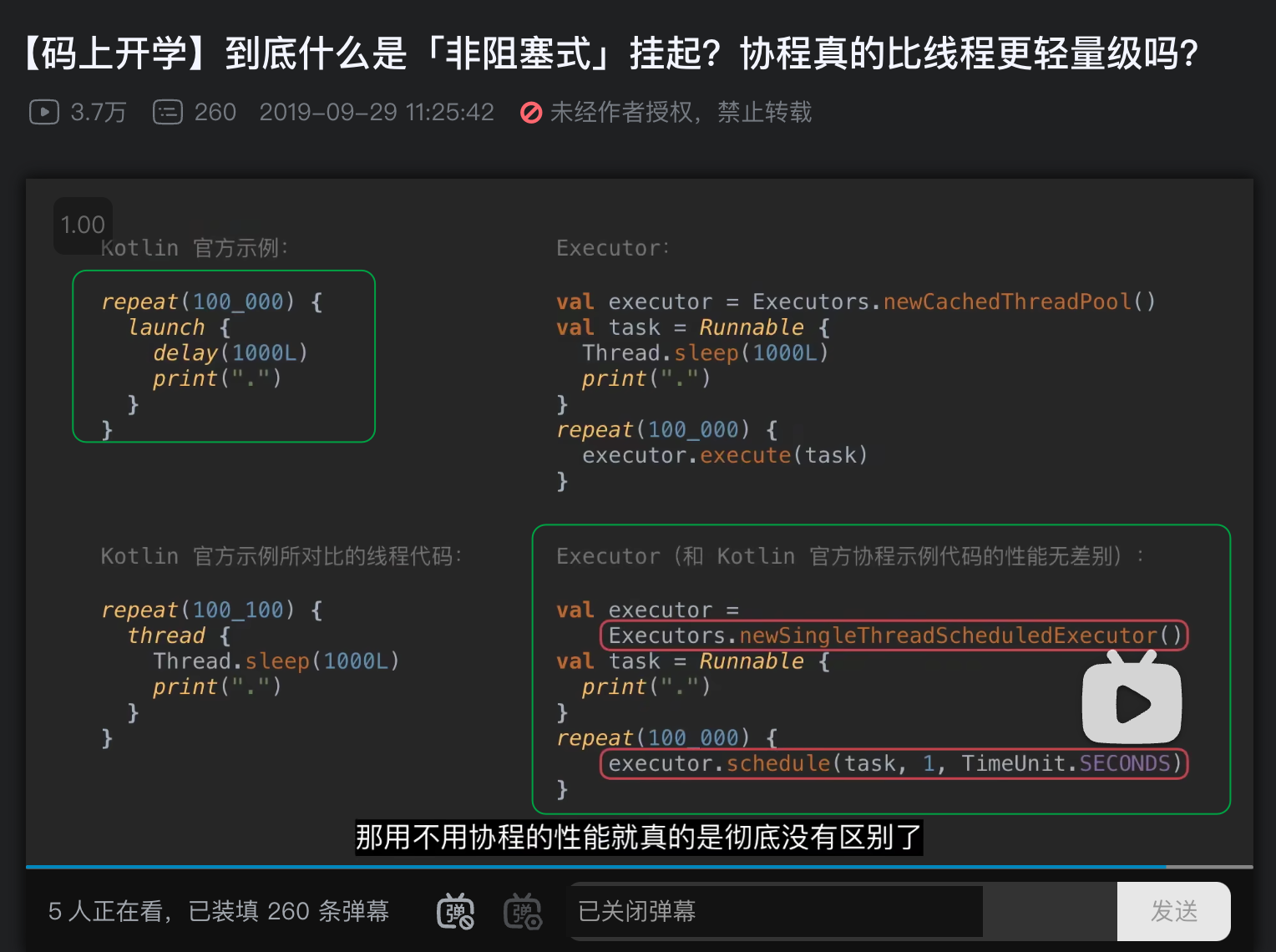The width and height of the screenshot is (1276, 952).
Task: Click the danmaku count icon next to 260
Action: [x=168, y=112]
